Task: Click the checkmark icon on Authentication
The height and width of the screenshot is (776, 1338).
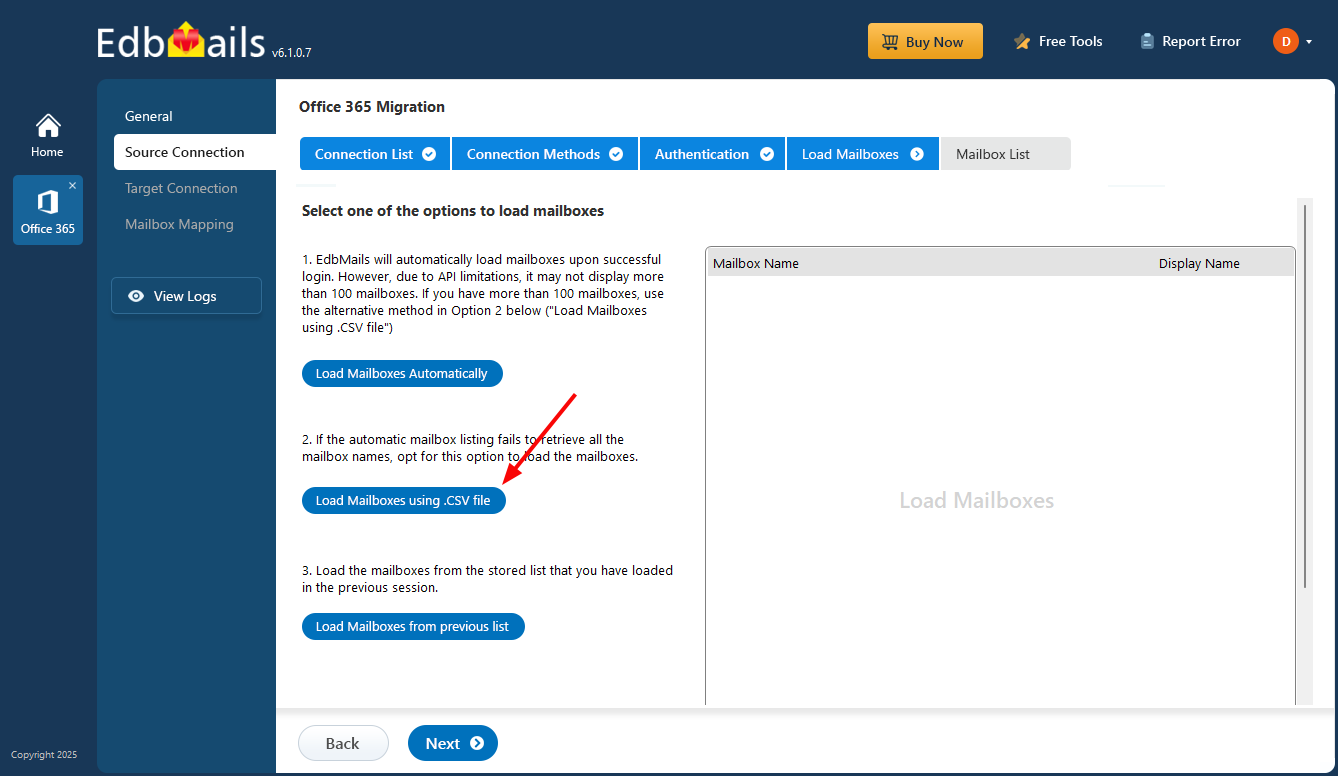Action: [767, 154]
